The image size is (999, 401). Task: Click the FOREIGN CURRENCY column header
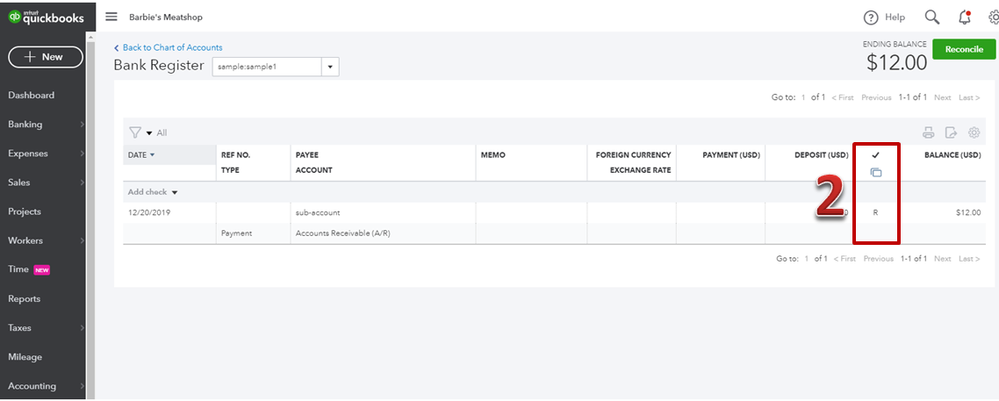(633, 155)
